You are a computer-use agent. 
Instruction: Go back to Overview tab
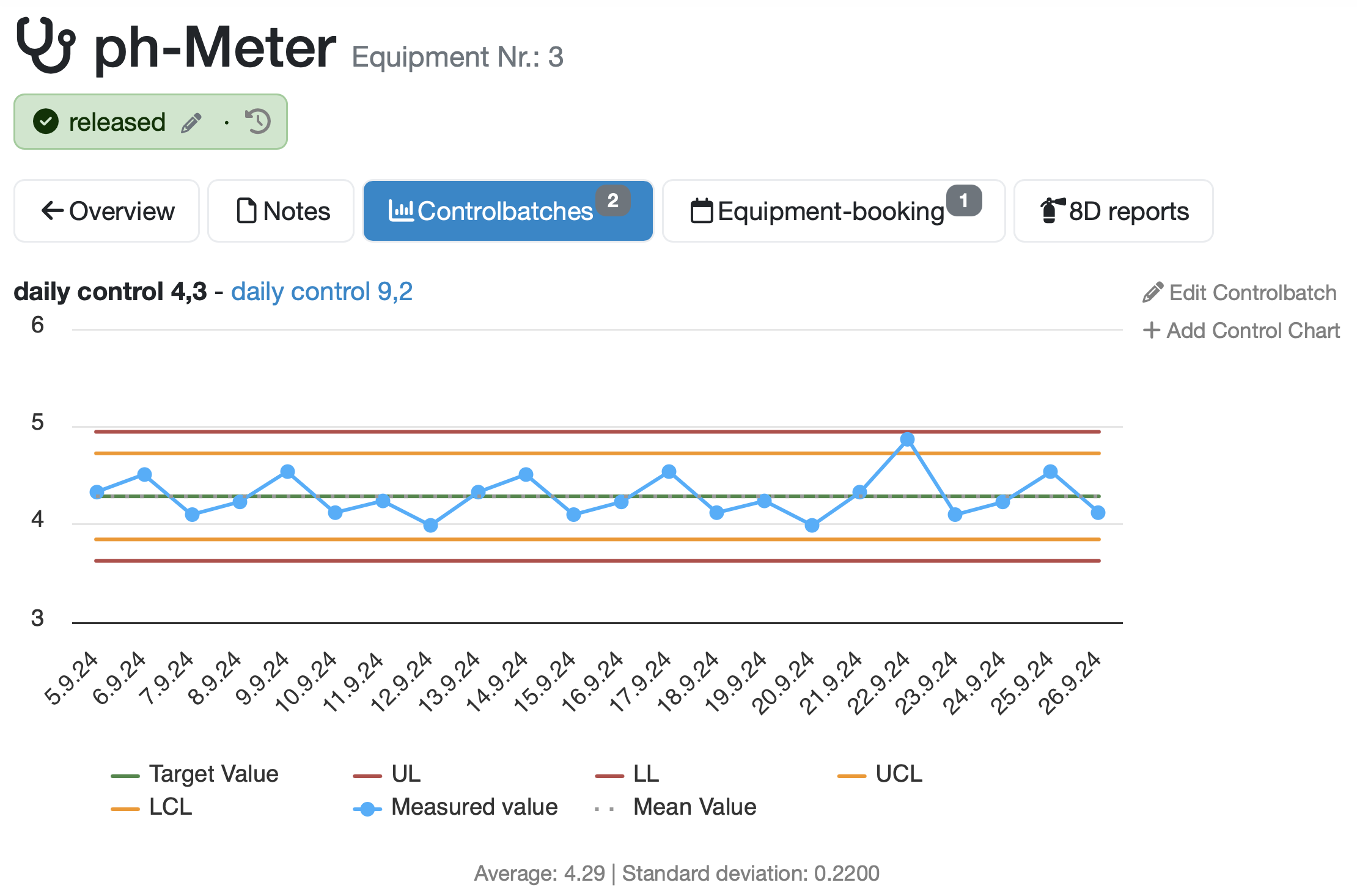(108, 211)
